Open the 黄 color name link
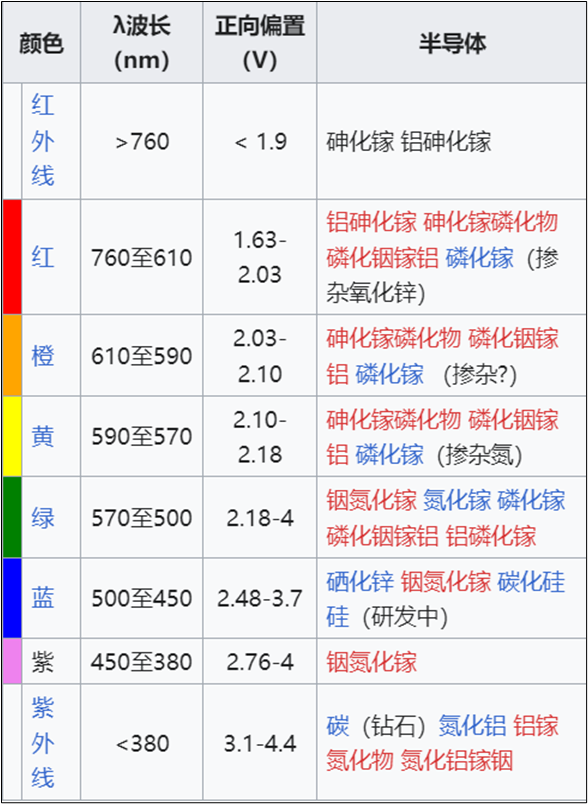The image size is (588, 804). point(43,436)
